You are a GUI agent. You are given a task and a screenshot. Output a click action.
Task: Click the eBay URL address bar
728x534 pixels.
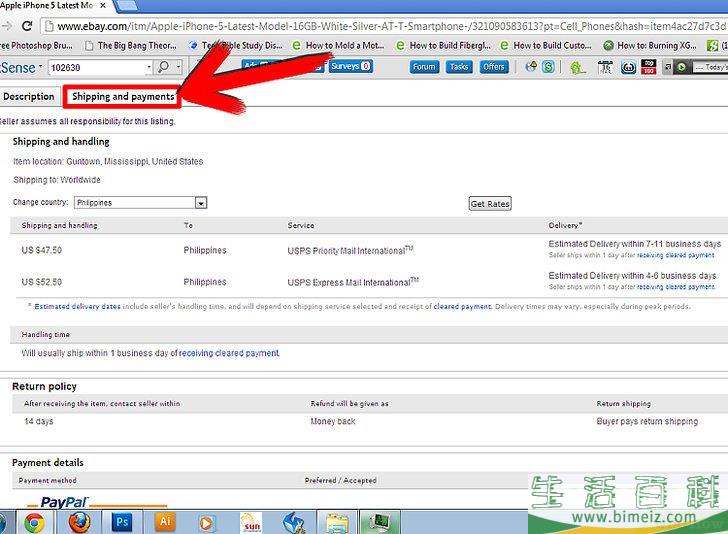(x=385, y=26)
